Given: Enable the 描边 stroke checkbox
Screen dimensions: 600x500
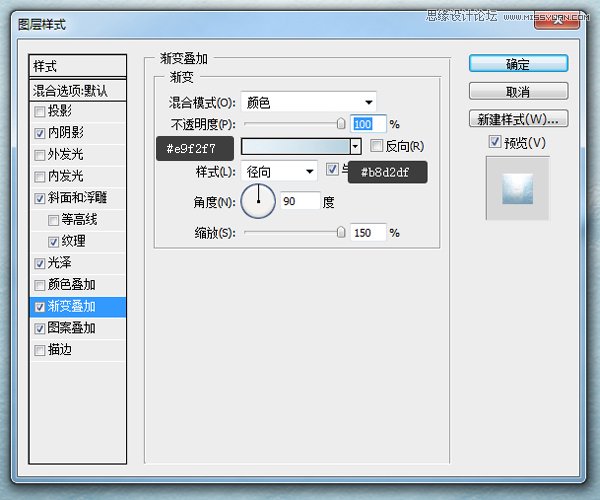Looking at the screenshot, I should click(39, 350).
